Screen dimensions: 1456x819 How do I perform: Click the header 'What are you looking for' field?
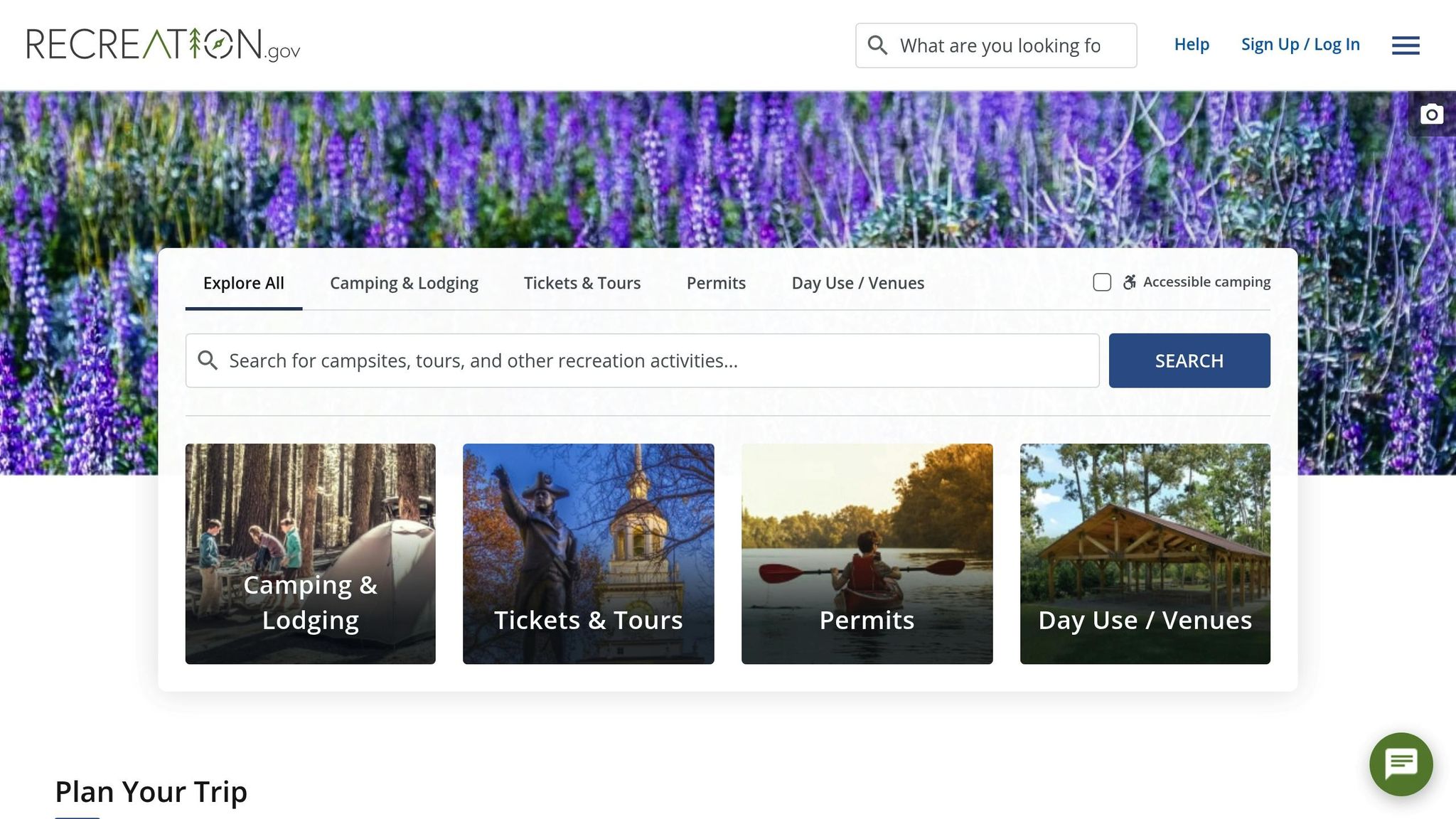pos(996,45)
